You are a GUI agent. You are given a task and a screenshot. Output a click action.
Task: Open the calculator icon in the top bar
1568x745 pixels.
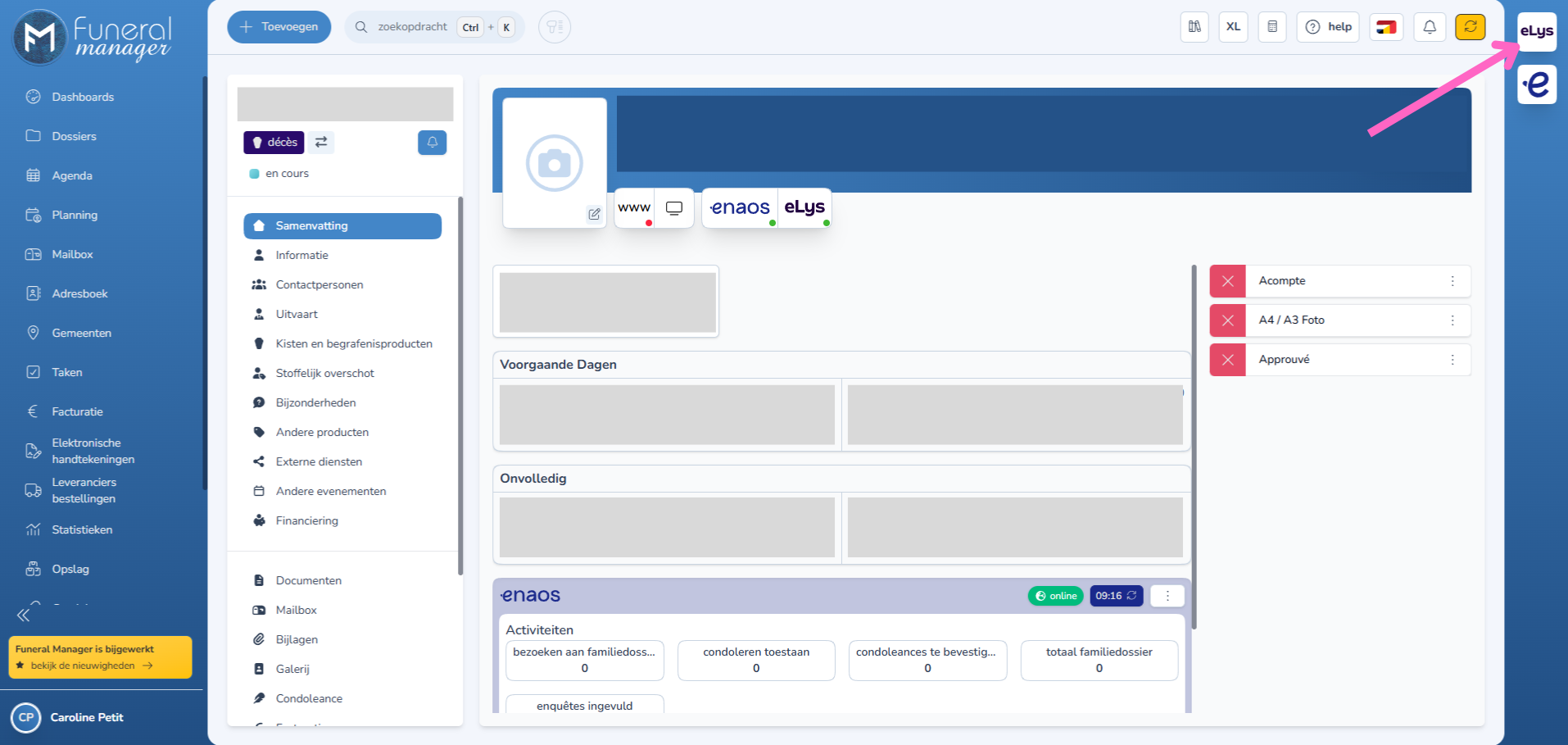click(1272, 27)
